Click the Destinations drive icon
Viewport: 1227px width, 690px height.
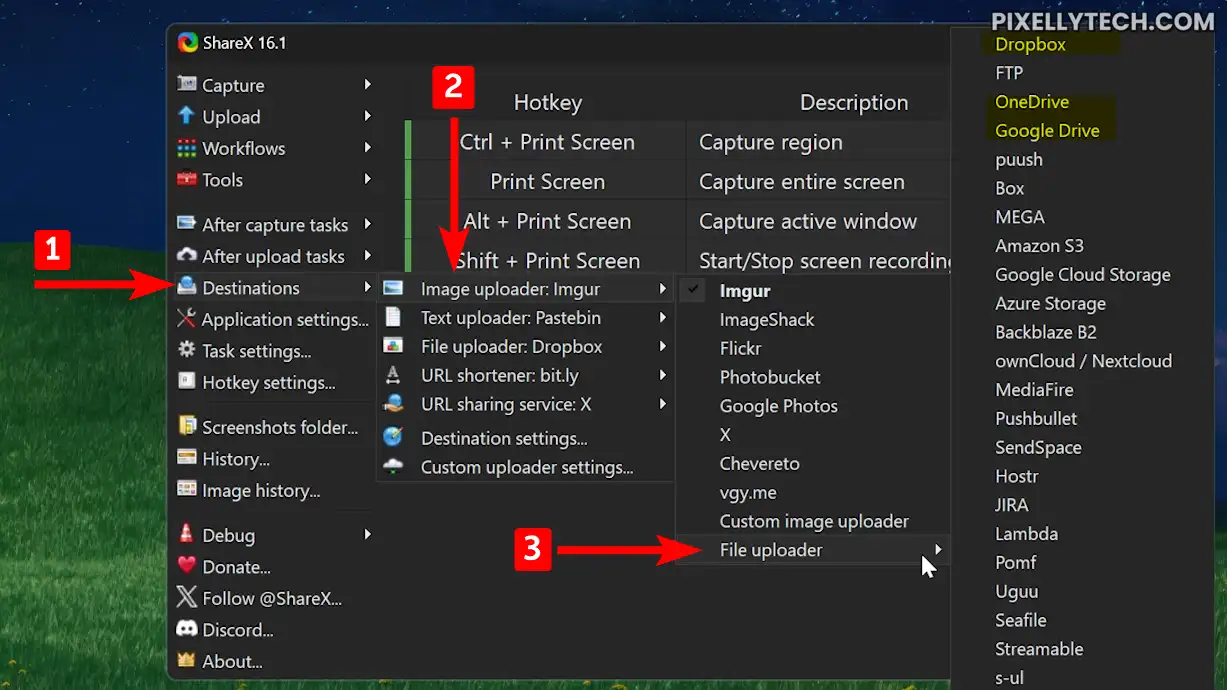[186, 287]
